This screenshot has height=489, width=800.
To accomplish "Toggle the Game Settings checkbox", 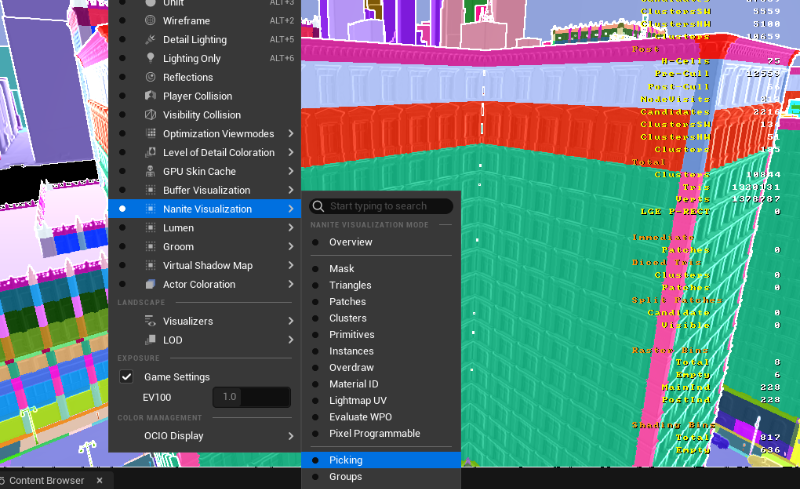I will point(127,377).
